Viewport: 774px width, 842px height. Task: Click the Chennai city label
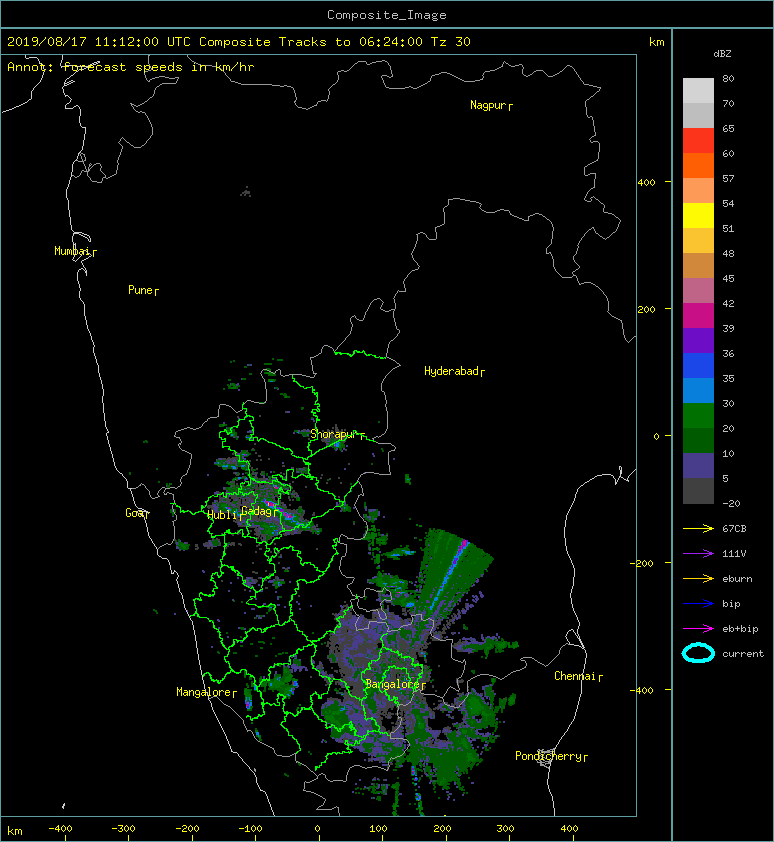pyautogui.click(x=575, y=676)
